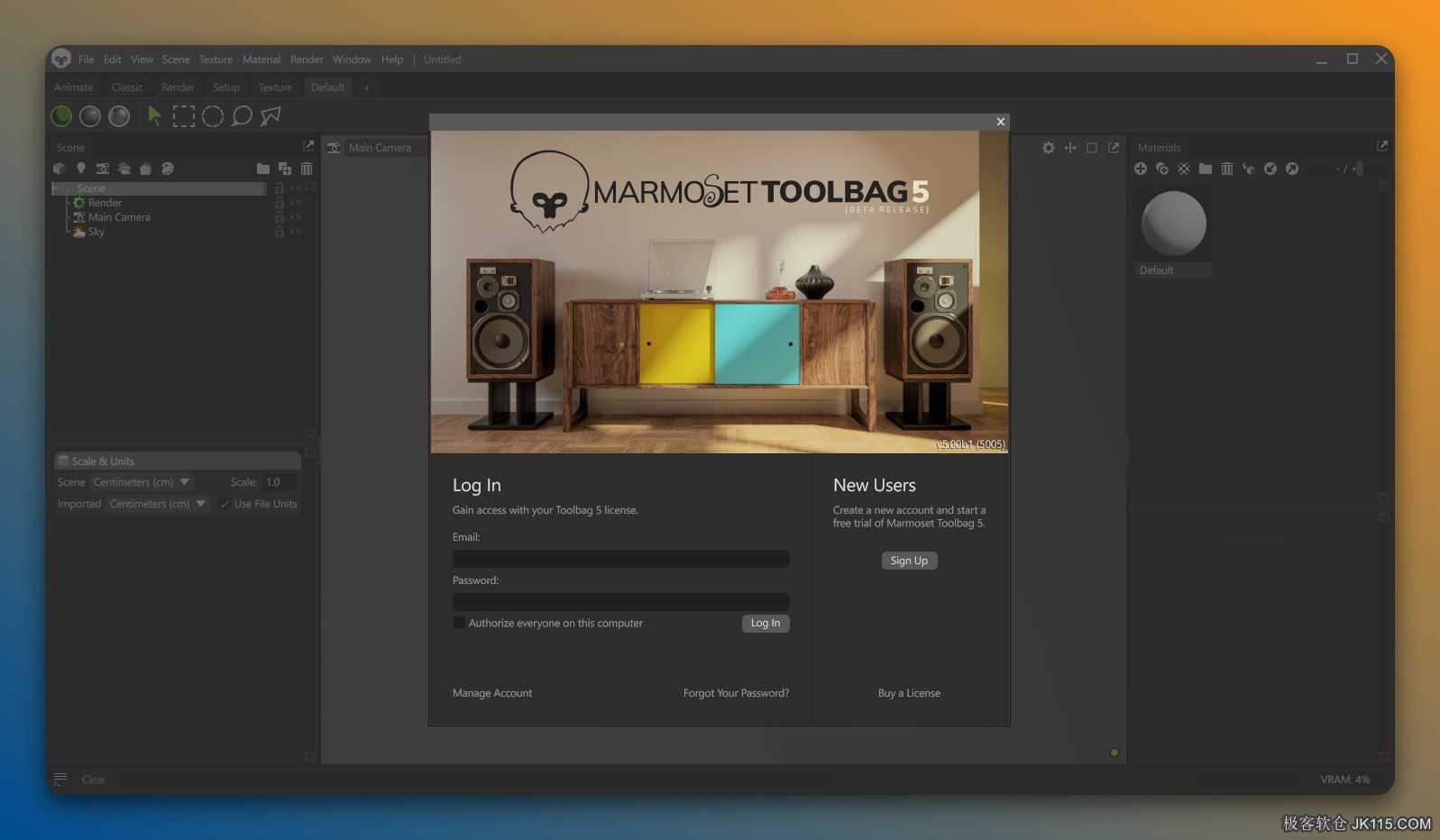Focus the Password input field

coord(621,602)
